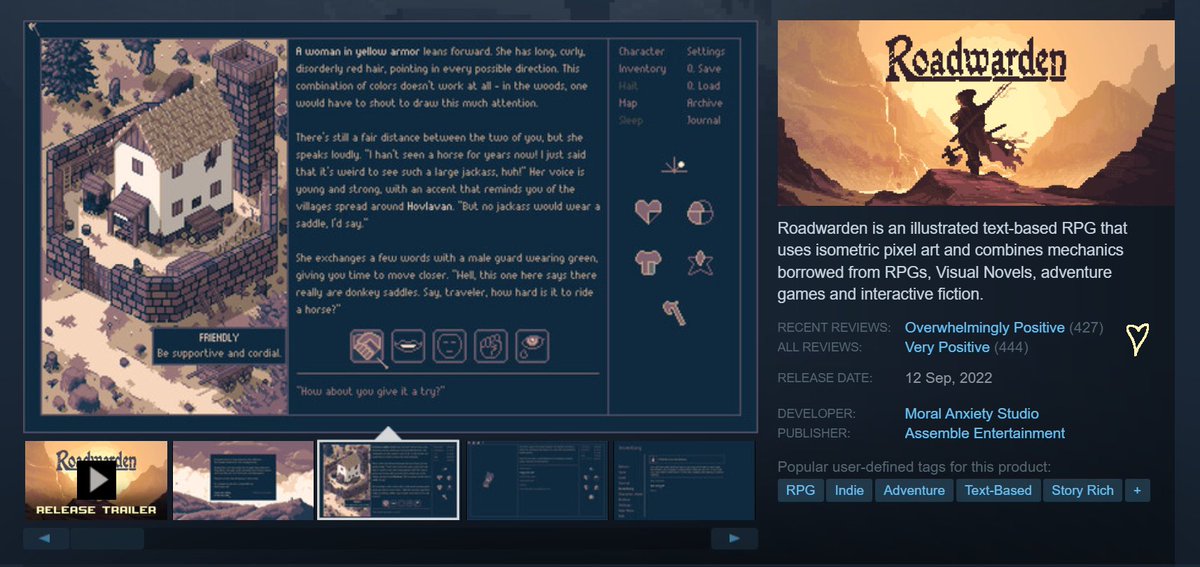Click the Overwhelmingly Positive recent reviews link
Image resolution: width=1200 pixels, height=567 pixels.
pos(985,327)
